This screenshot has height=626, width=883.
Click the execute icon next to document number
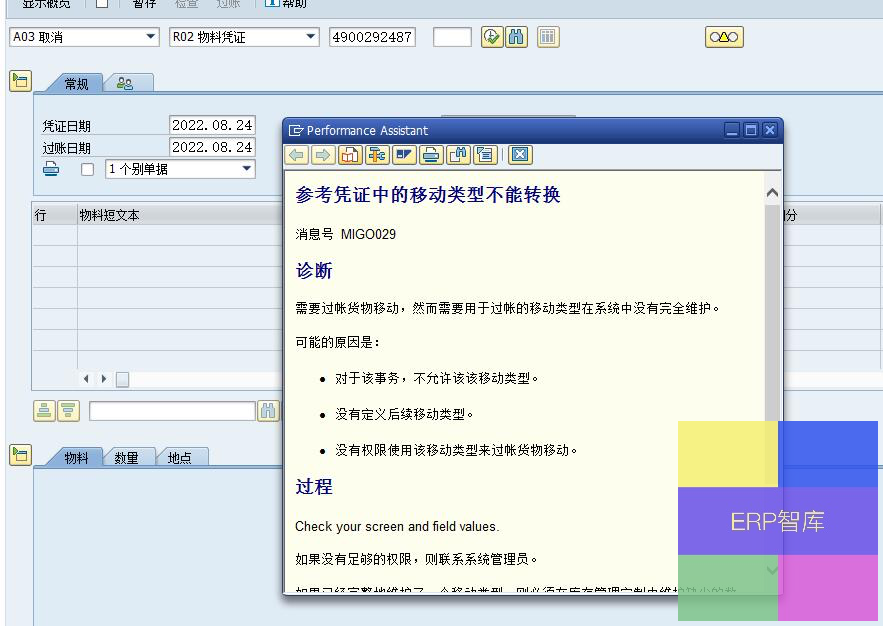coord(491,37)
